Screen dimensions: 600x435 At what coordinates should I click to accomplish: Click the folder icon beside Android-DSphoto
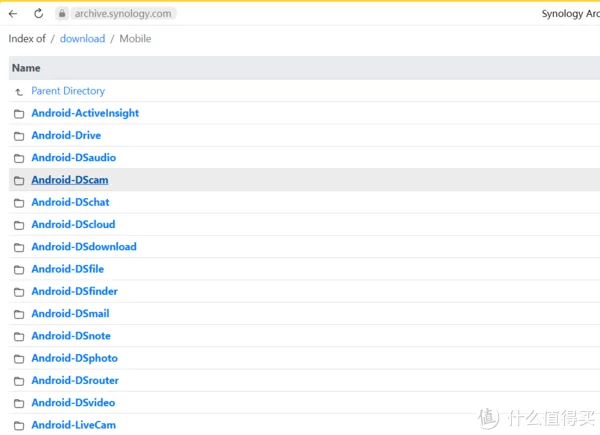click(x=19, y=359)
